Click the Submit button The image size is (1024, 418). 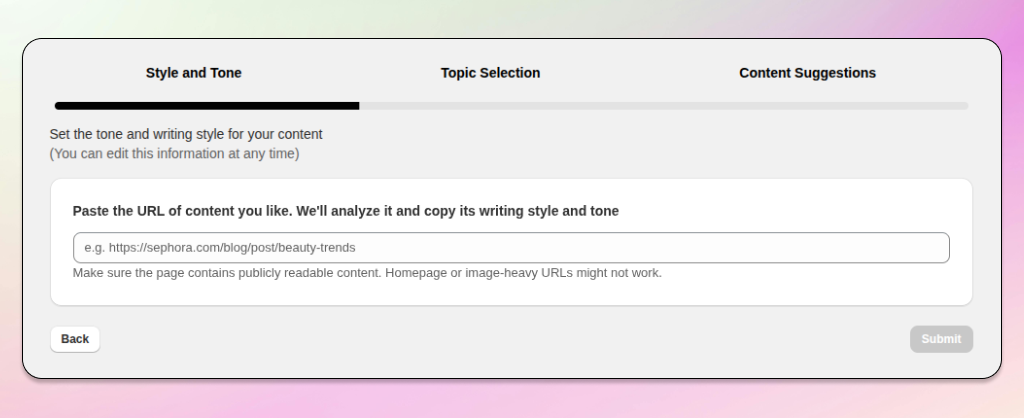click(941, 339)
